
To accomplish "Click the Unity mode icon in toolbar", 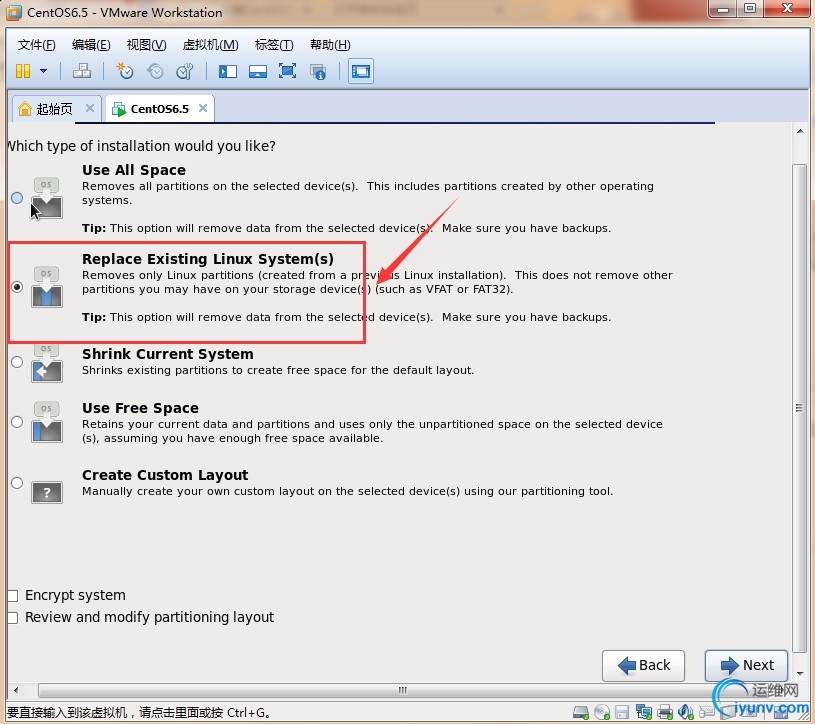I will [318, 71].
